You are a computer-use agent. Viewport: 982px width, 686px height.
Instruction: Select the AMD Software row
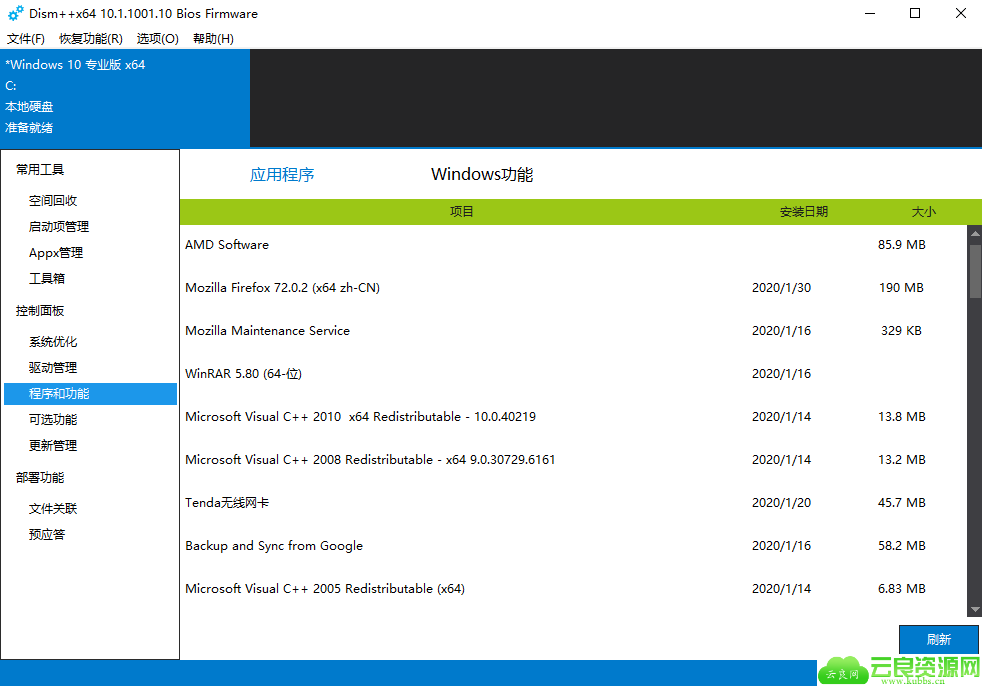(573, 245)
